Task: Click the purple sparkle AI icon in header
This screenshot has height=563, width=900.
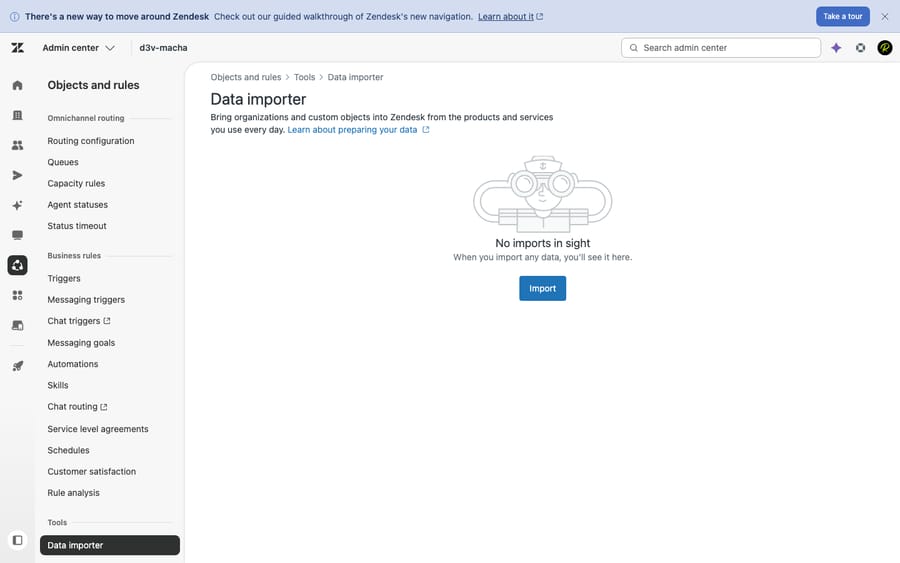Action: (x=836, y=48)
